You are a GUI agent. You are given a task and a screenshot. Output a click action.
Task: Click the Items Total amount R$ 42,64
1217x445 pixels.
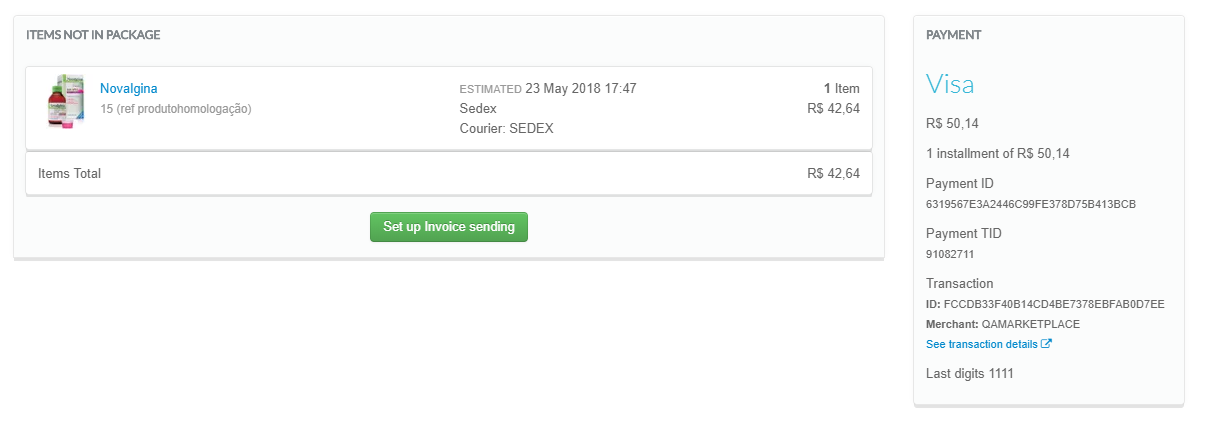tap(833, 173)
